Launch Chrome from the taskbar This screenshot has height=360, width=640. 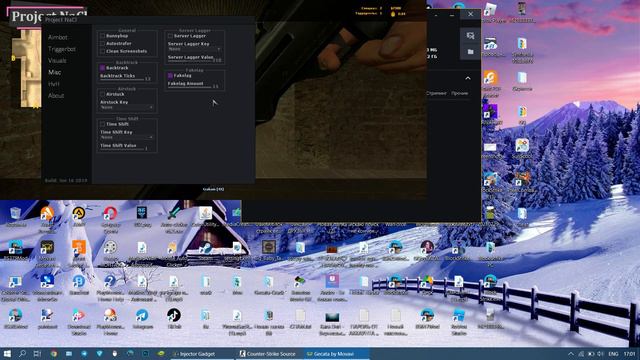pos(54,354)
